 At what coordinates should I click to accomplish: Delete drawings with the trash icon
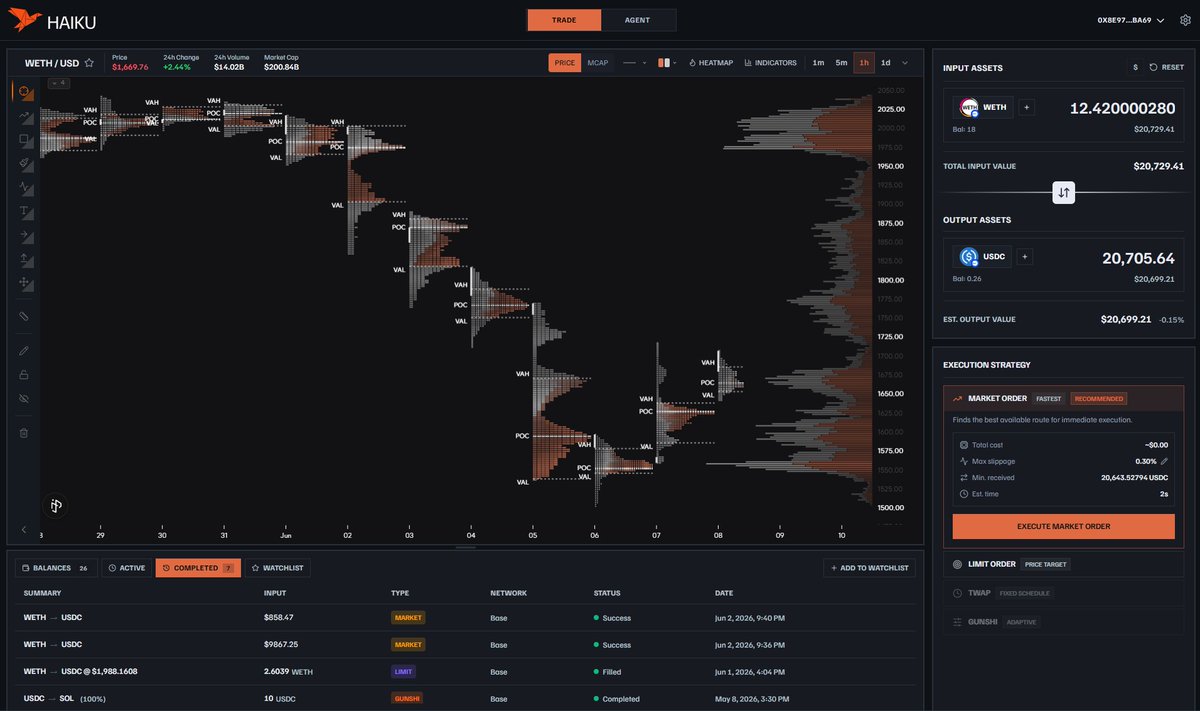[24, 433]
